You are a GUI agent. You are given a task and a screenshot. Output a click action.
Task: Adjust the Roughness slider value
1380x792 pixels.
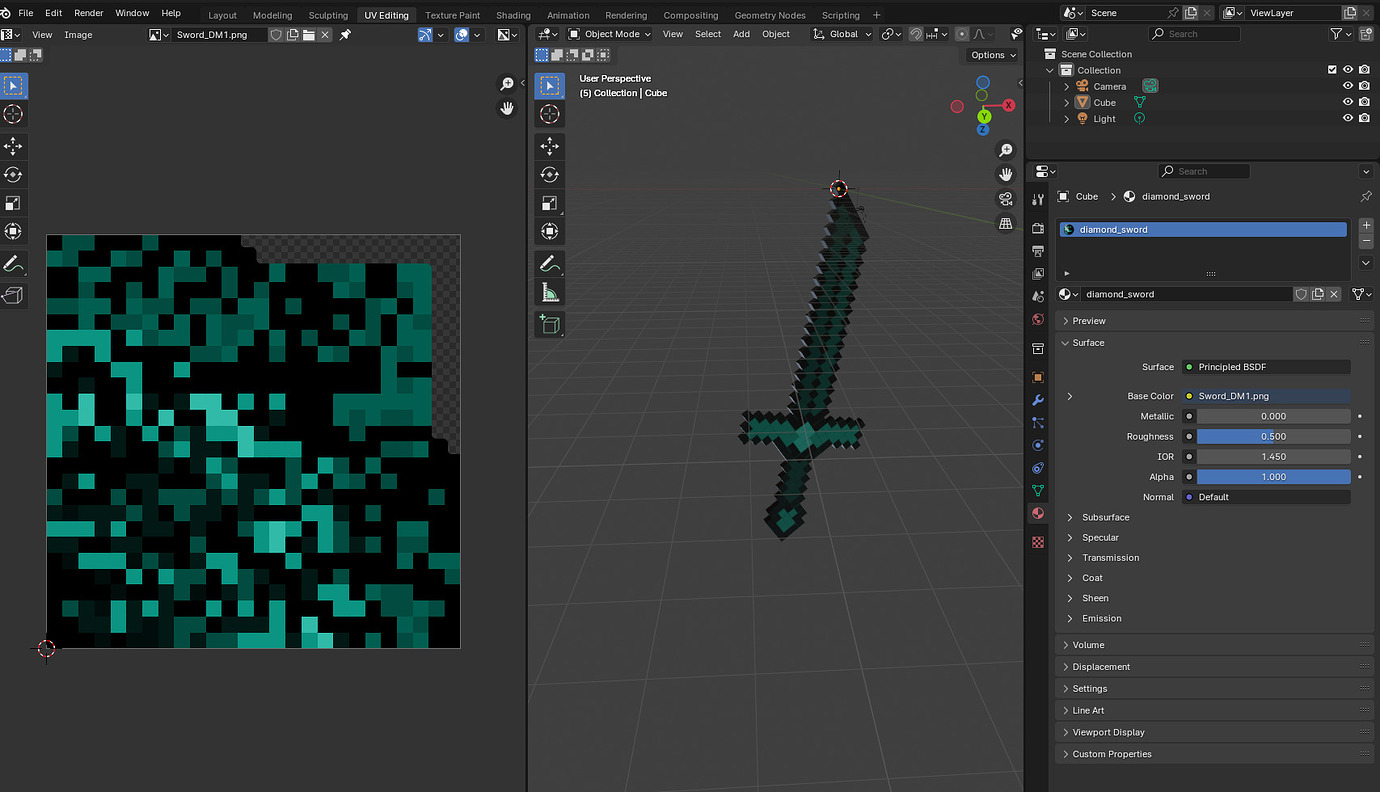click(x=1272, y=436)
